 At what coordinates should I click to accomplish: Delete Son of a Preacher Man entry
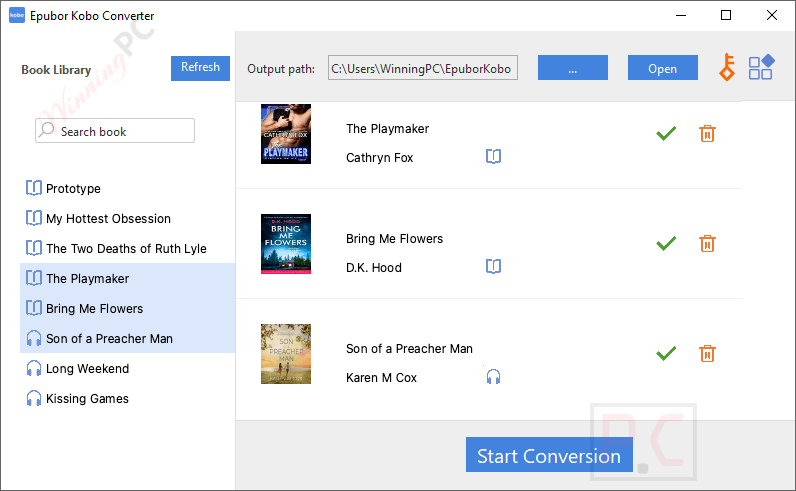point(707,353)
